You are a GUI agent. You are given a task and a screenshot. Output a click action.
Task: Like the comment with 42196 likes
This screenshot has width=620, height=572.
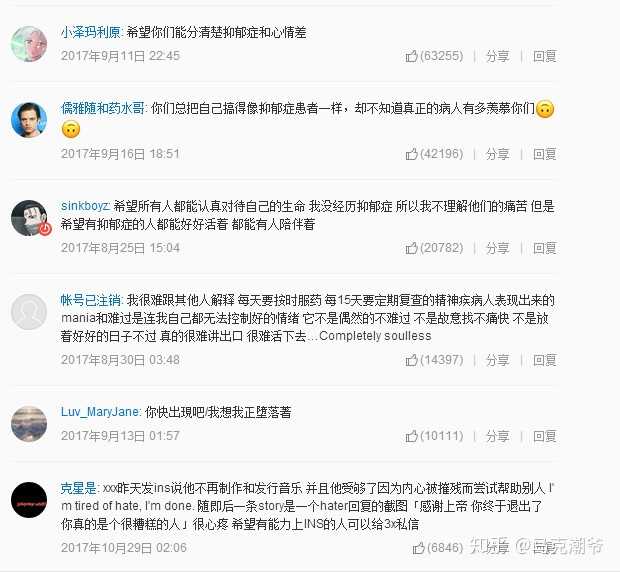click(434, 154)
